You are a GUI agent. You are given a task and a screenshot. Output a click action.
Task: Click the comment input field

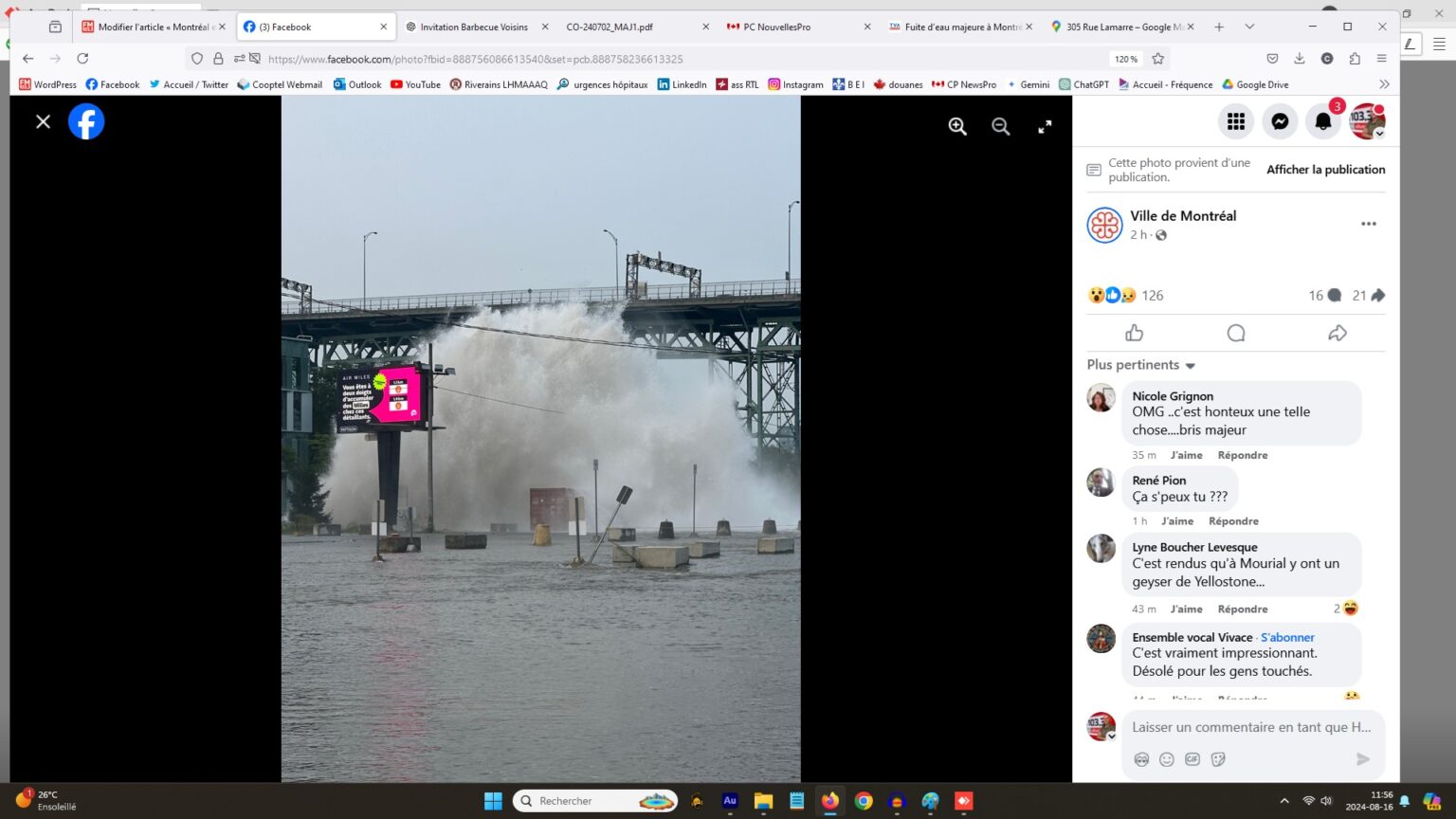point(1250,727)
